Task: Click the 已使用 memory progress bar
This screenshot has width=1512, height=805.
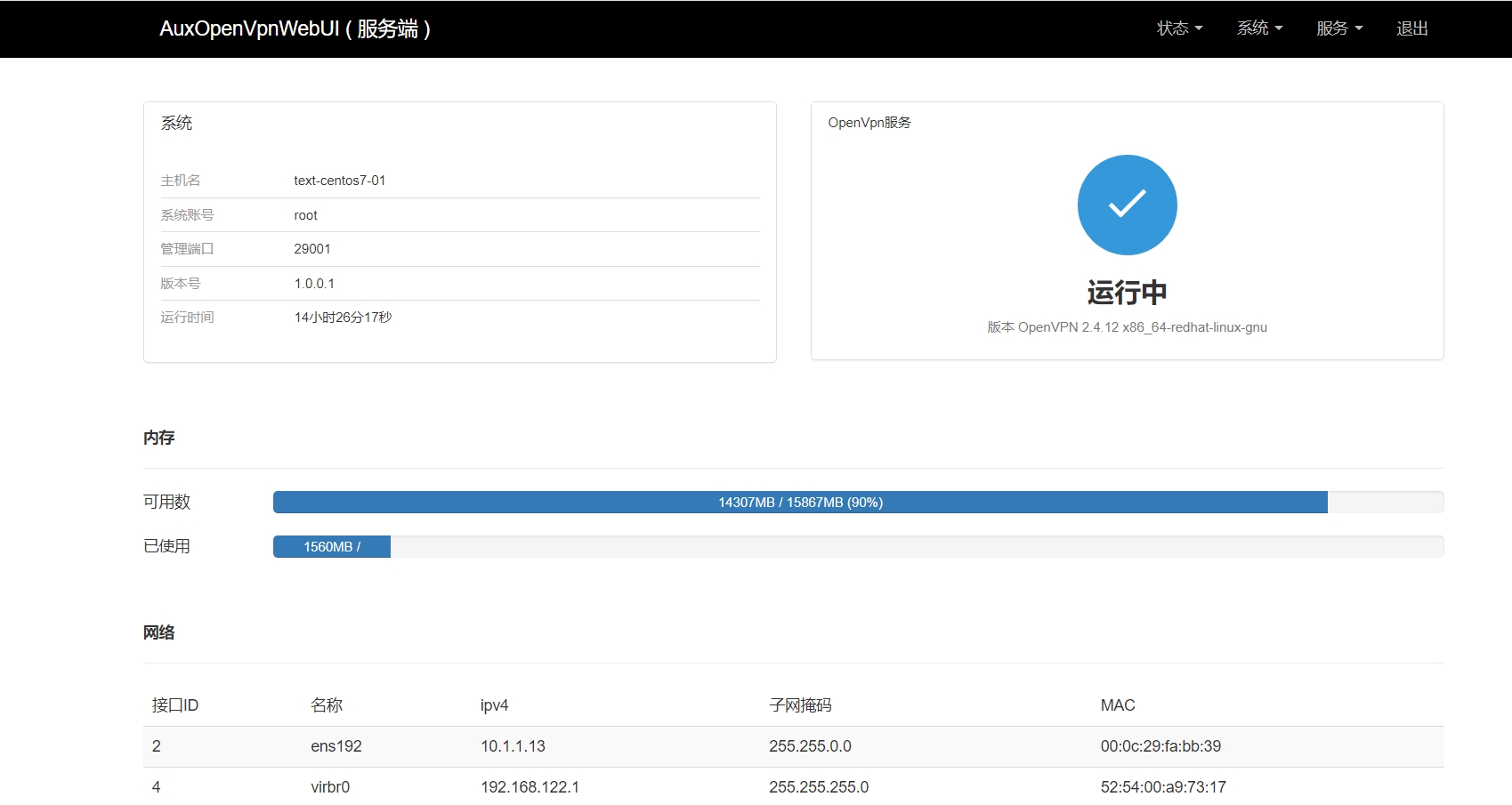Action: point(331,546)
